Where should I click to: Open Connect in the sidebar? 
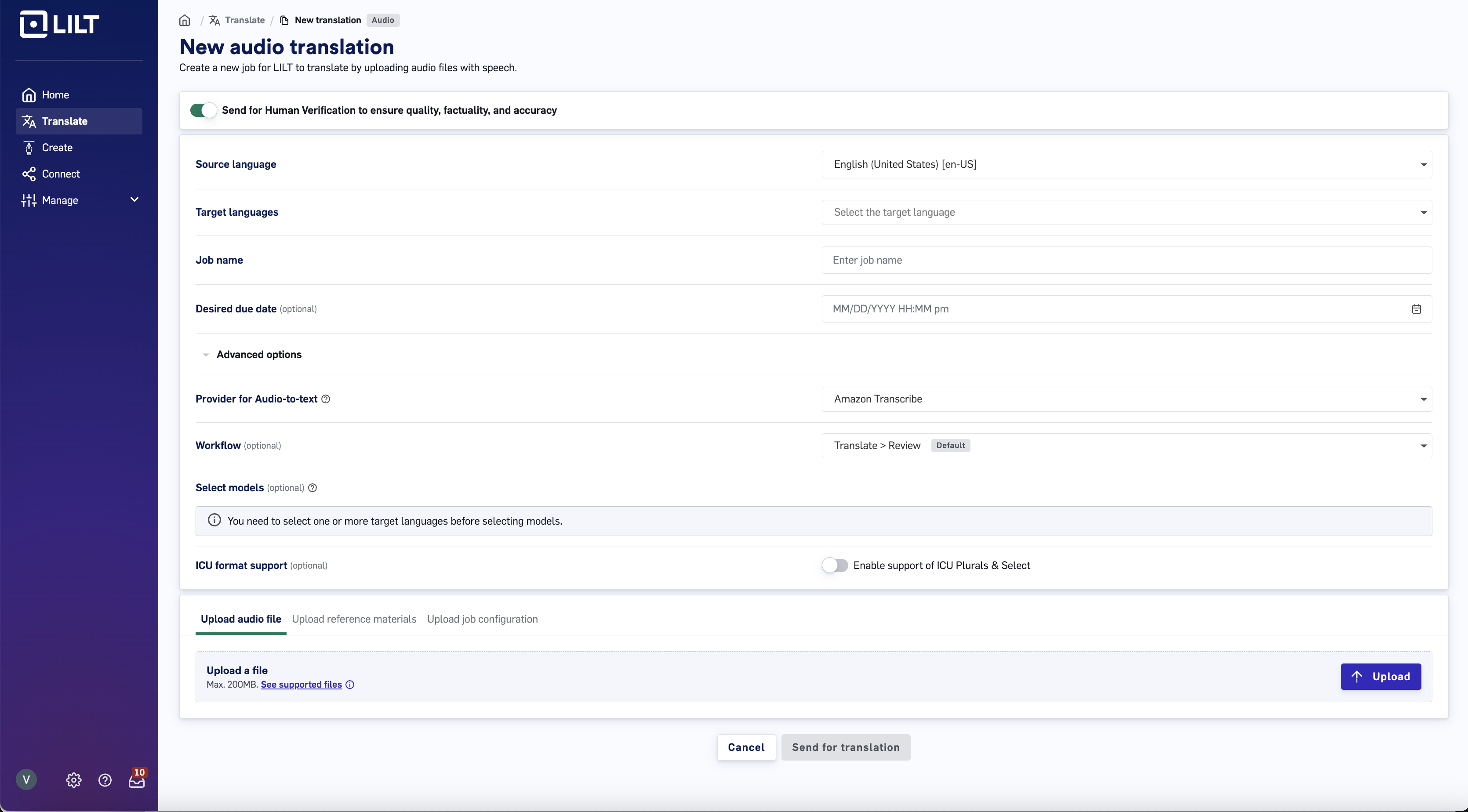tap(79, 174)
